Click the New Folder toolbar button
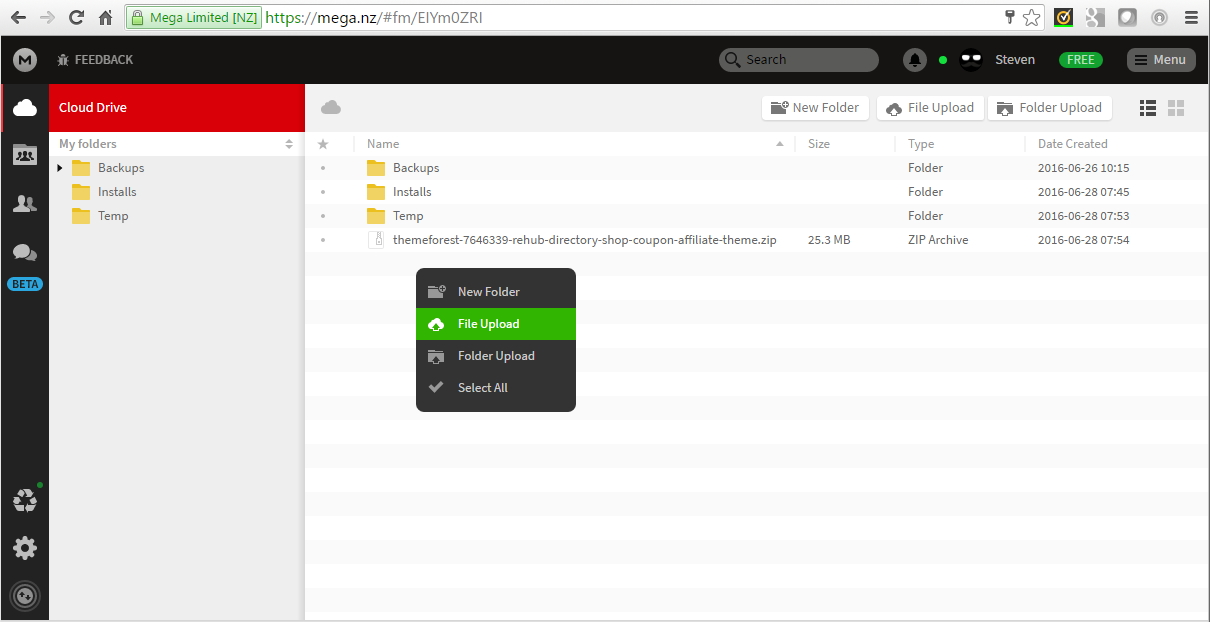Screen dimensions: 1210x622 pyautogui.click(x=815, y=108)
